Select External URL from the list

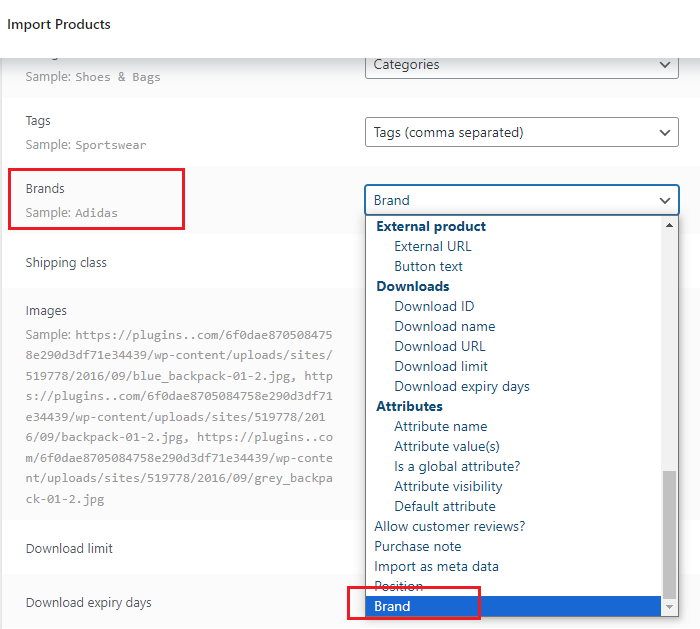coord(432,246)
